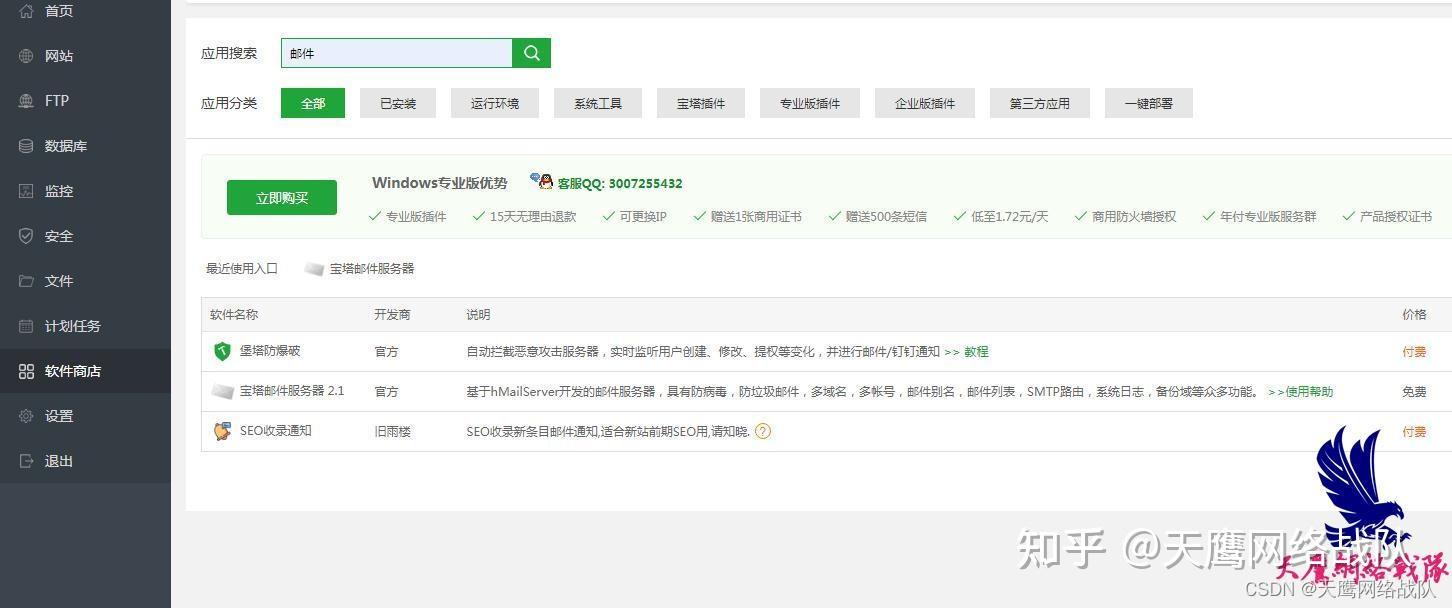Image resolution: width=1452 pixels, height=608 pixels.
Task: Click the 堡塔防爆破 green shield icon
Action: click(x=223, y=351)
